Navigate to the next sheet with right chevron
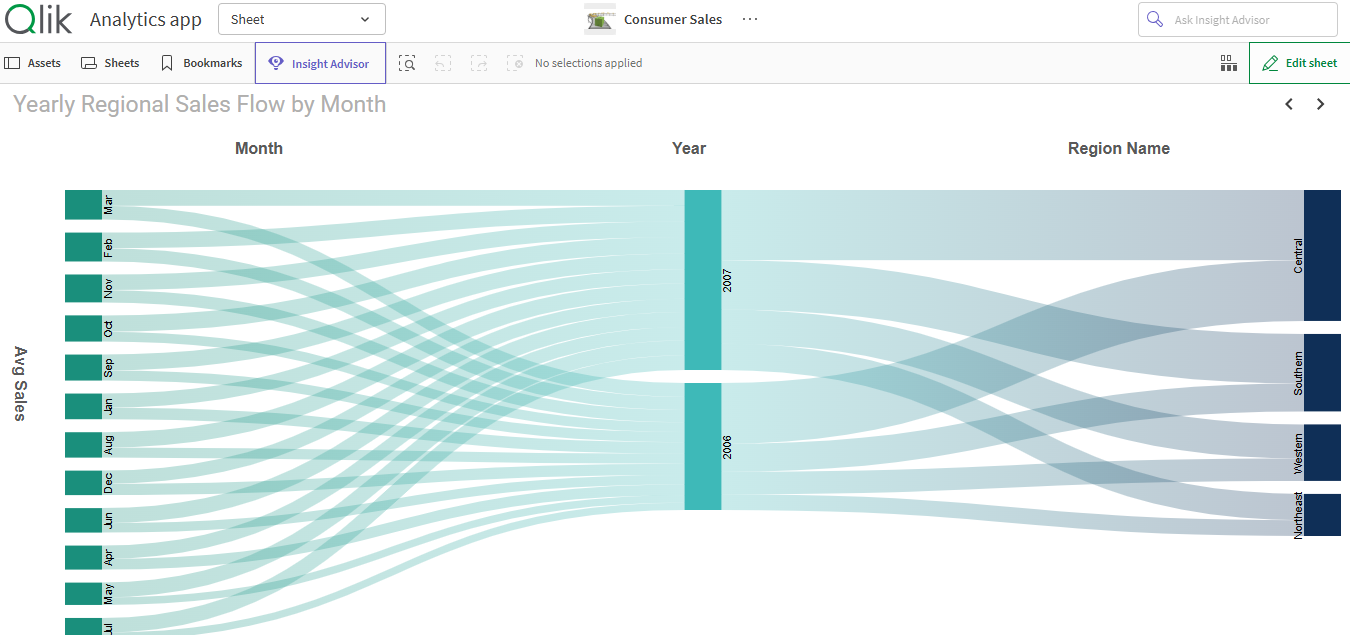The height and width of the screenshot is (644, 1350). (1320, 103)
